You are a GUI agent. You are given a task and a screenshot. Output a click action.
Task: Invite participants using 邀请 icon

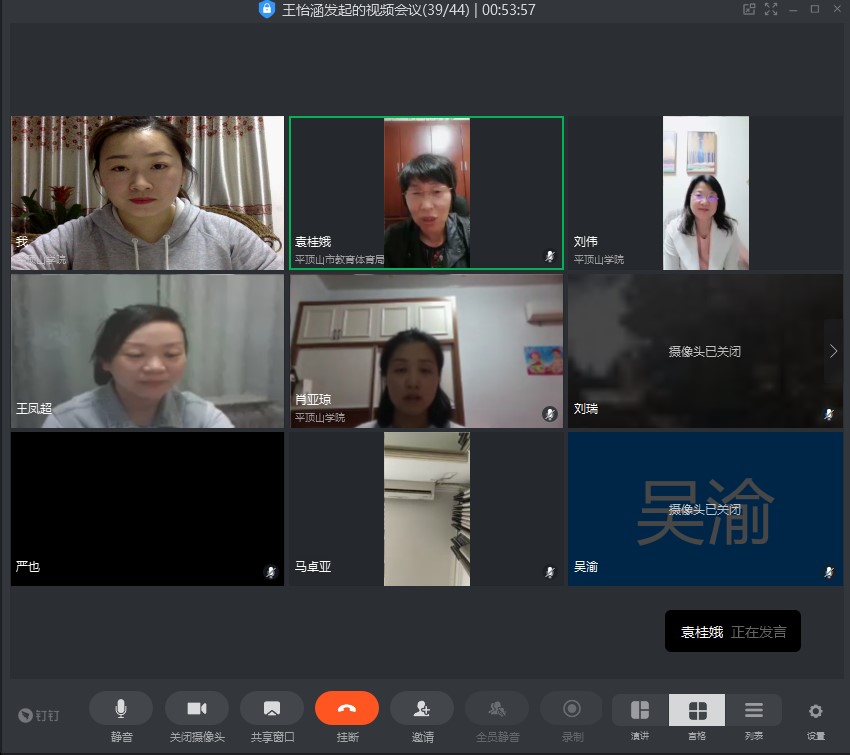[422, 708]
